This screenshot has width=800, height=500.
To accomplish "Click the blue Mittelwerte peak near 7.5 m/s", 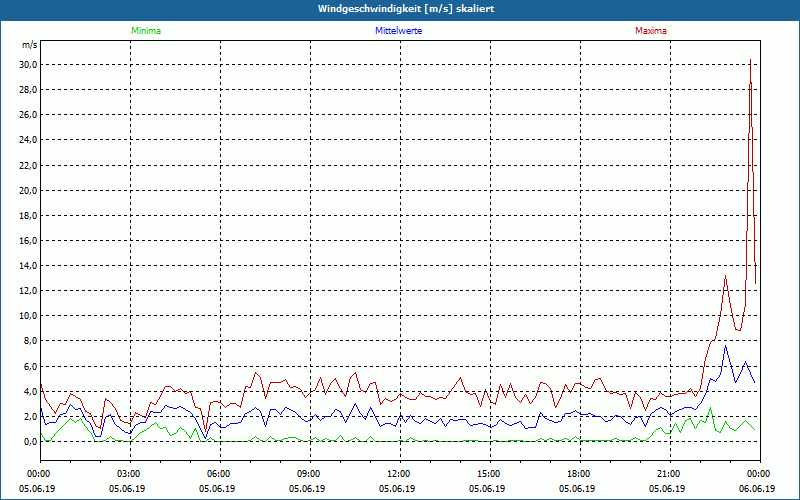I will coord(726,346).
